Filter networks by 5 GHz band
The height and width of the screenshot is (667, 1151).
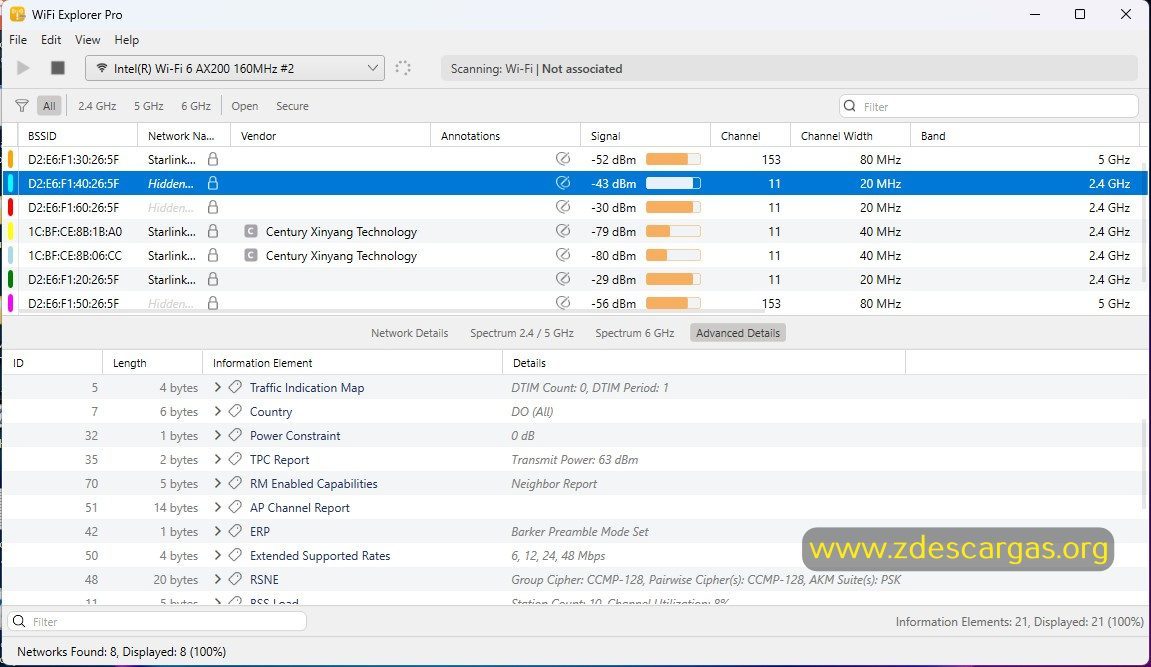148,106
